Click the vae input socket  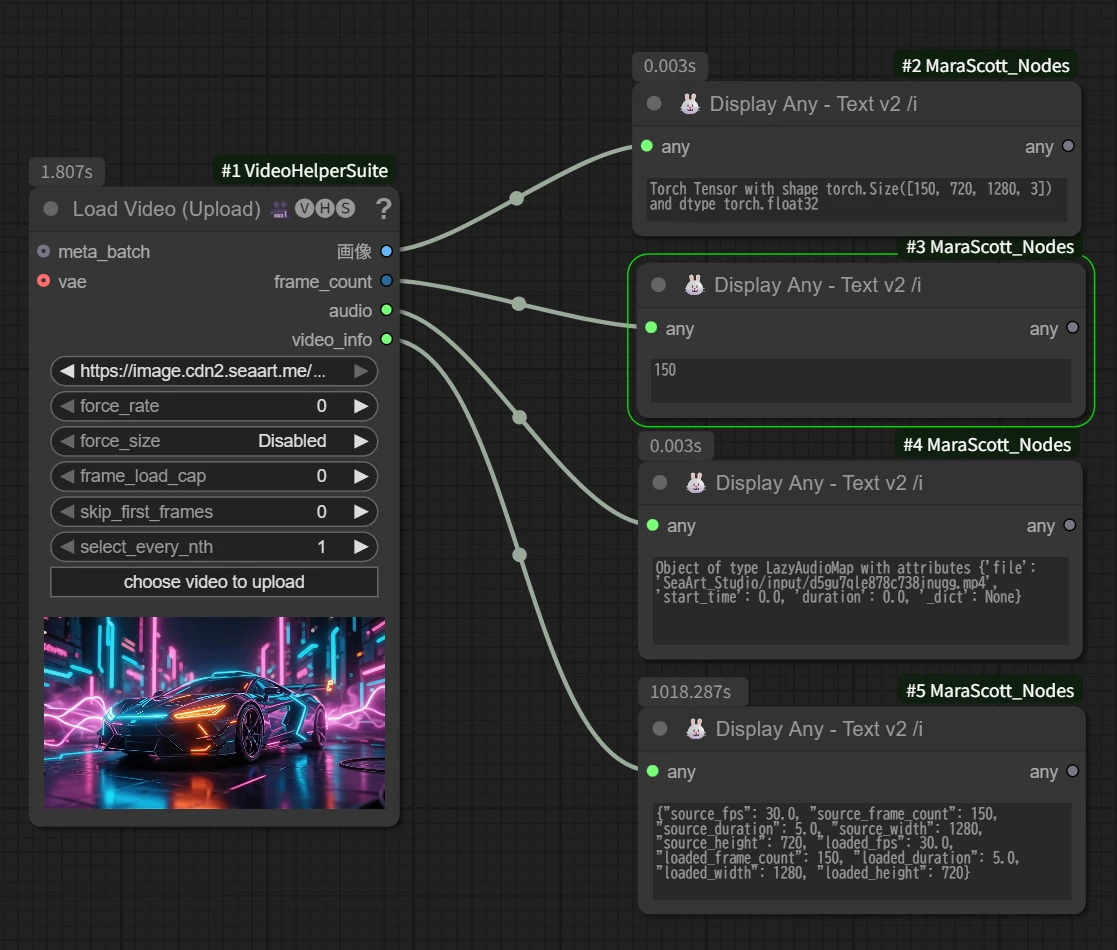coord(43,282)
